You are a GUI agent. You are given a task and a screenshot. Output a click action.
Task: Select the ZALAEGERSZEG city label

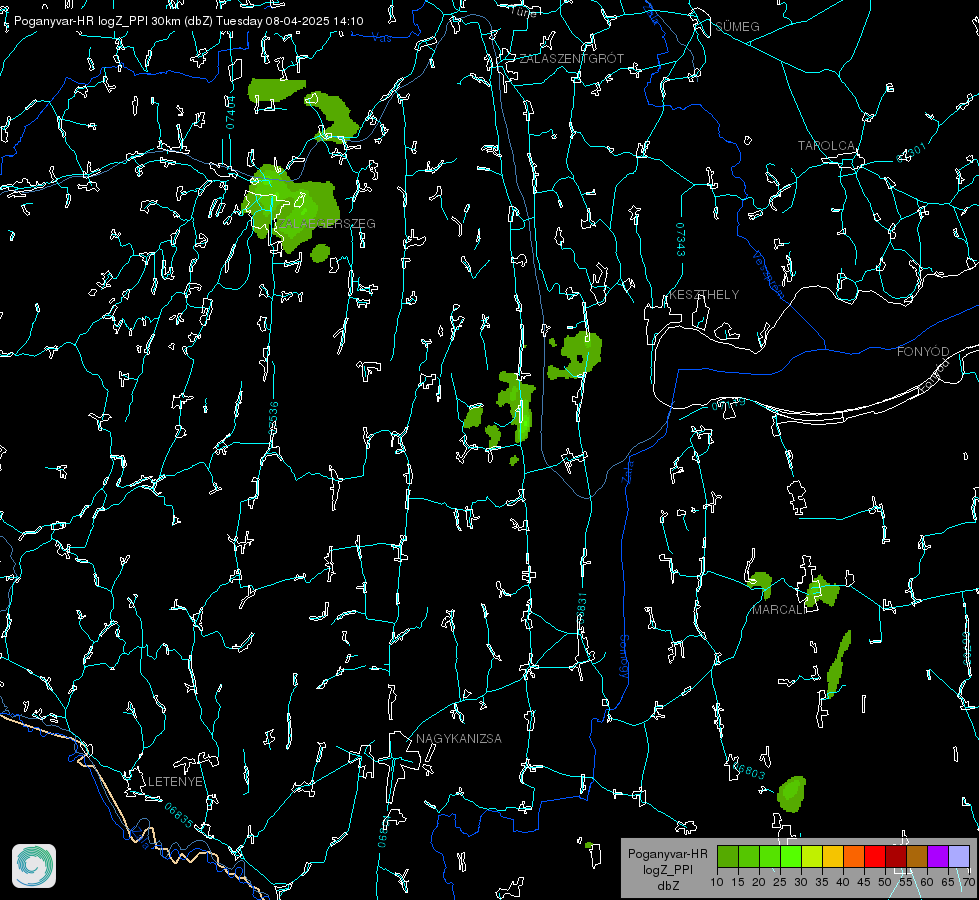tap(327, 224)
